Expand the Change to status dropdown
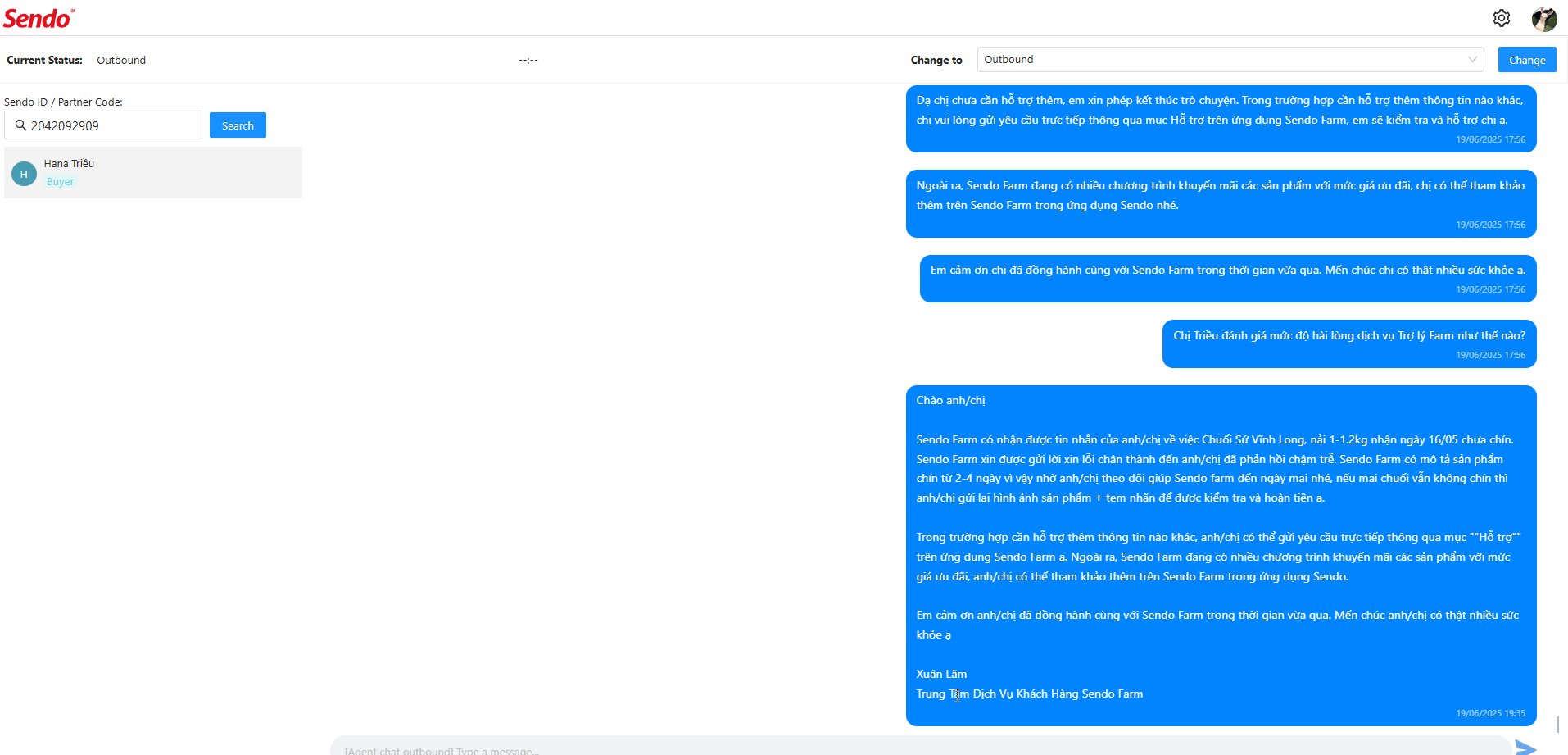 [1230, 60]
